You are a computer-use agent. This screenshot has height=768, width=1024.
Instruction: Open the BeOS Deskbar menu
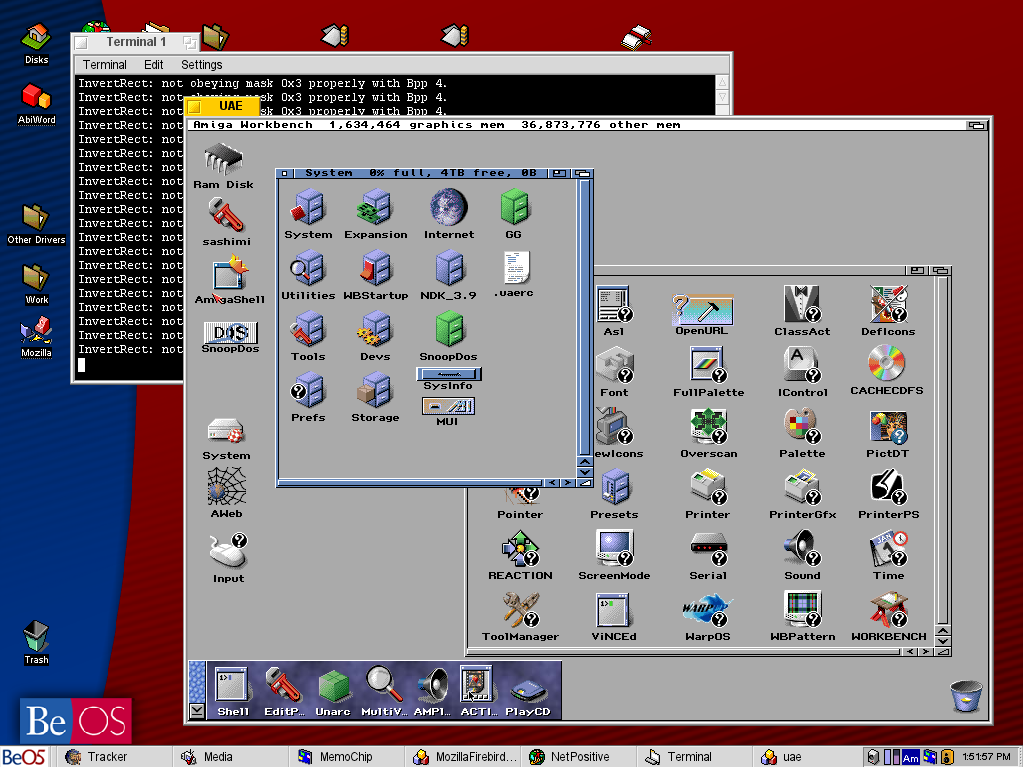point(24,757)
